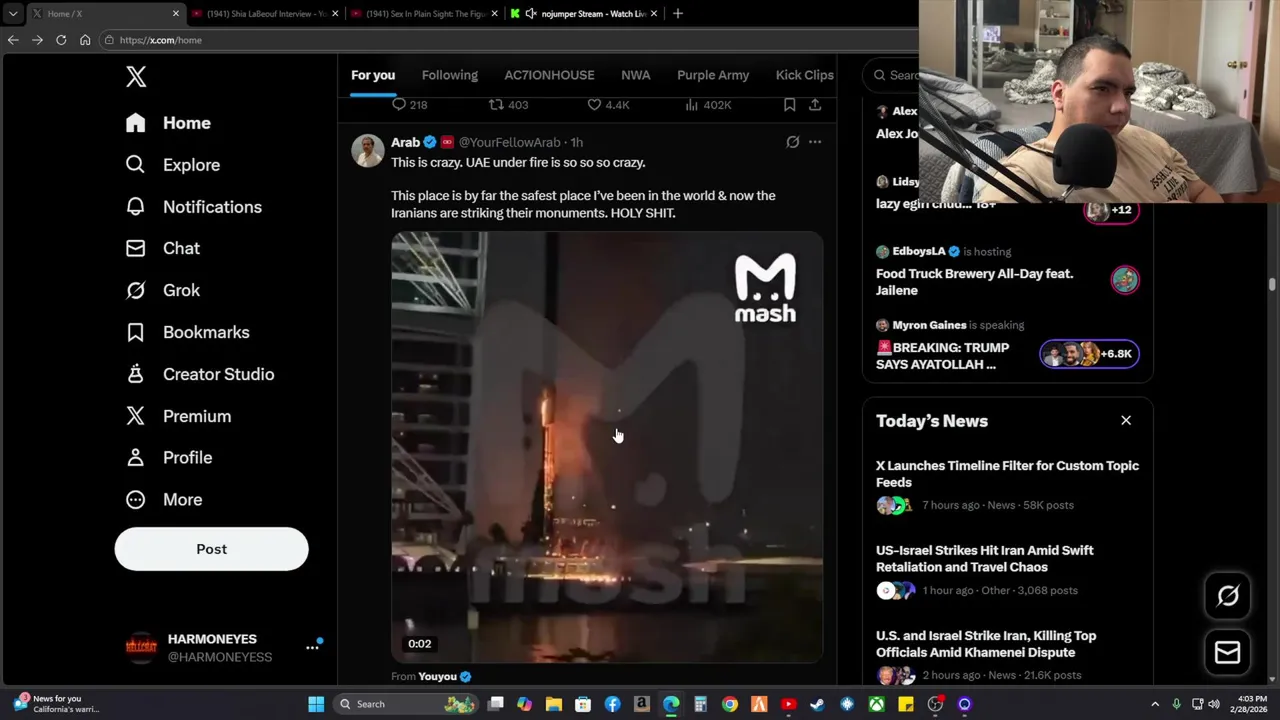Open US-Israel Strikes Hit Iran news
Screen dimensions: 1280x720
pyautogui.click(x=985, y=559)
